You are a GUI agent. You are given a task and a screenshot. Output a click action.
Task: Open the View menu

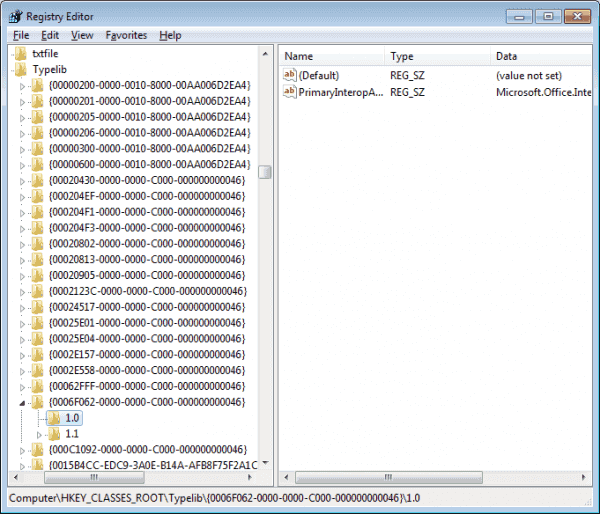coord(82,35)
